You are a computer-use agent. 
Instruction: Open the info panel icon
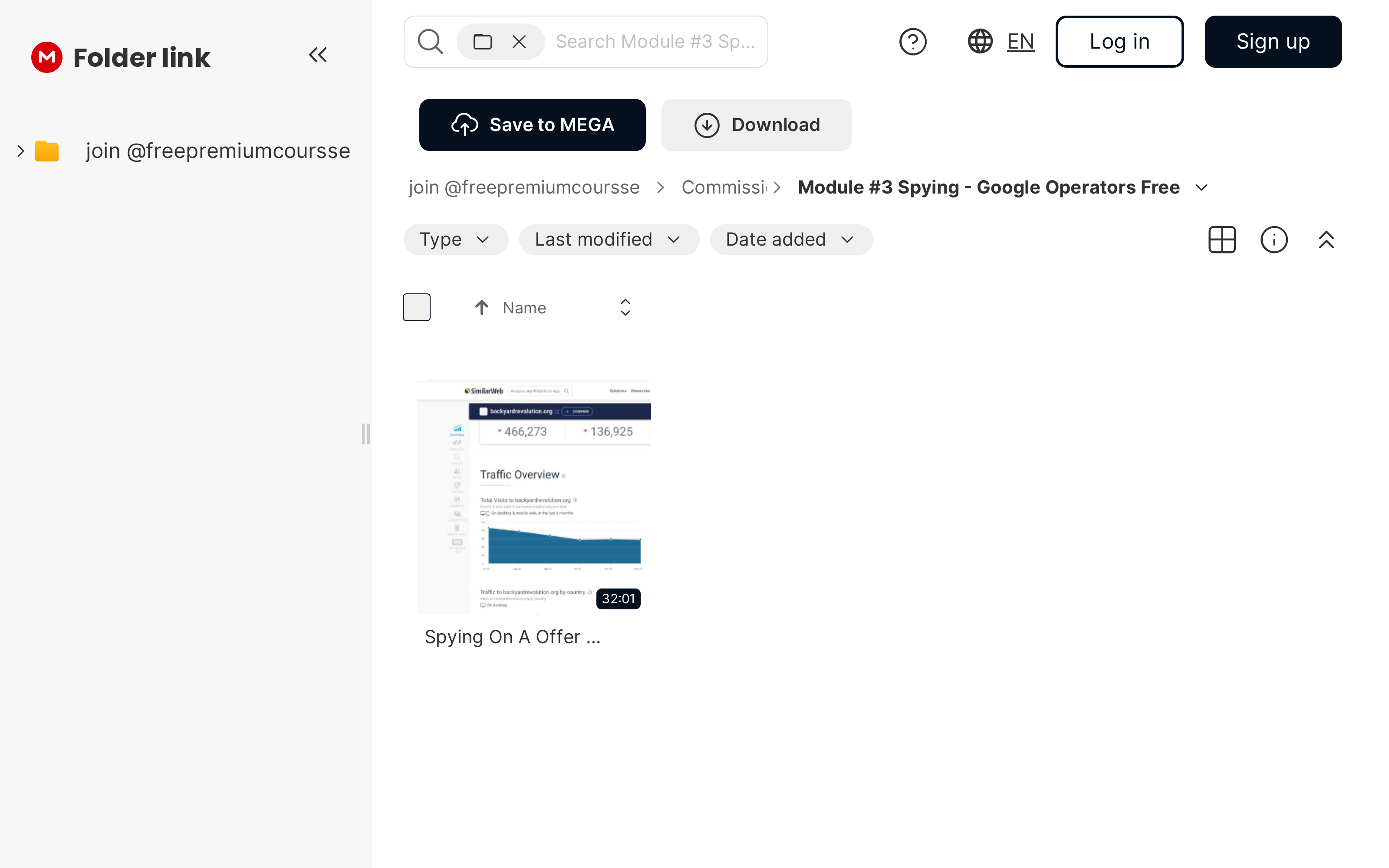(x=1274, y=240)
